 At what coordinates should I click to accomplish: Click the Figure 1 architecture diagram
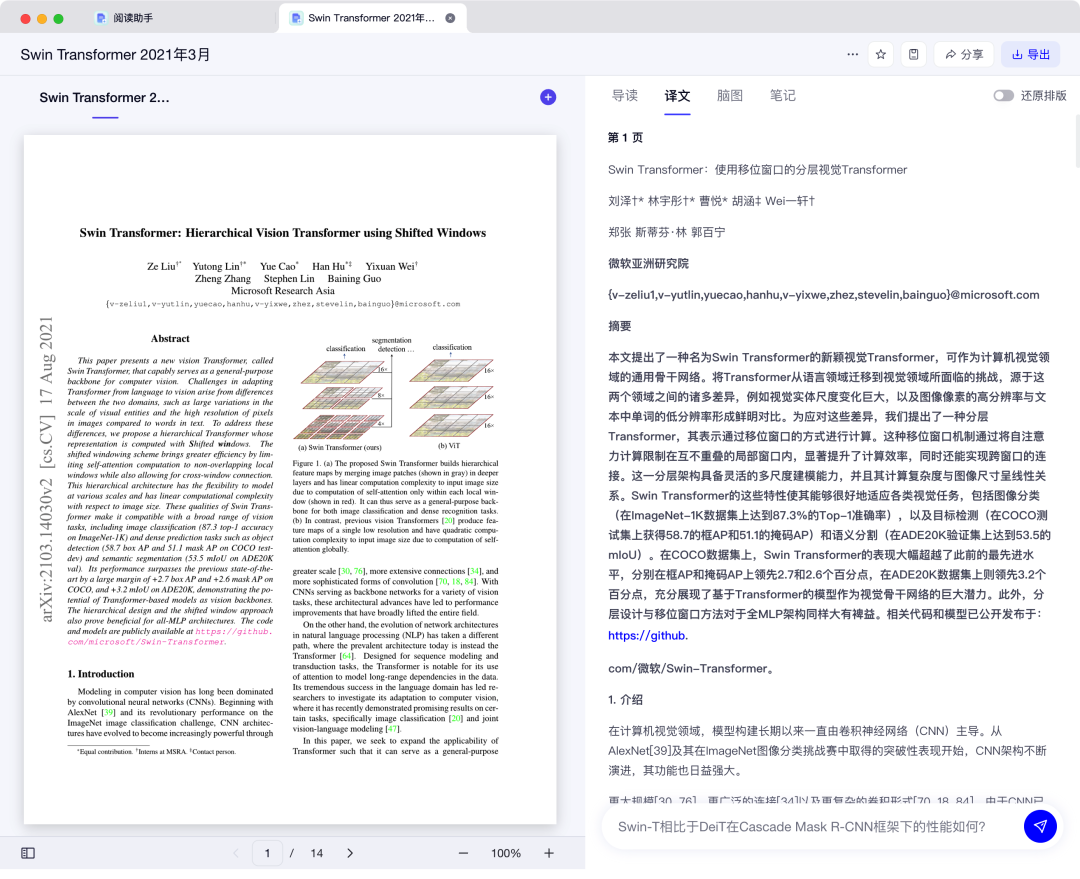tap(395, 394)
